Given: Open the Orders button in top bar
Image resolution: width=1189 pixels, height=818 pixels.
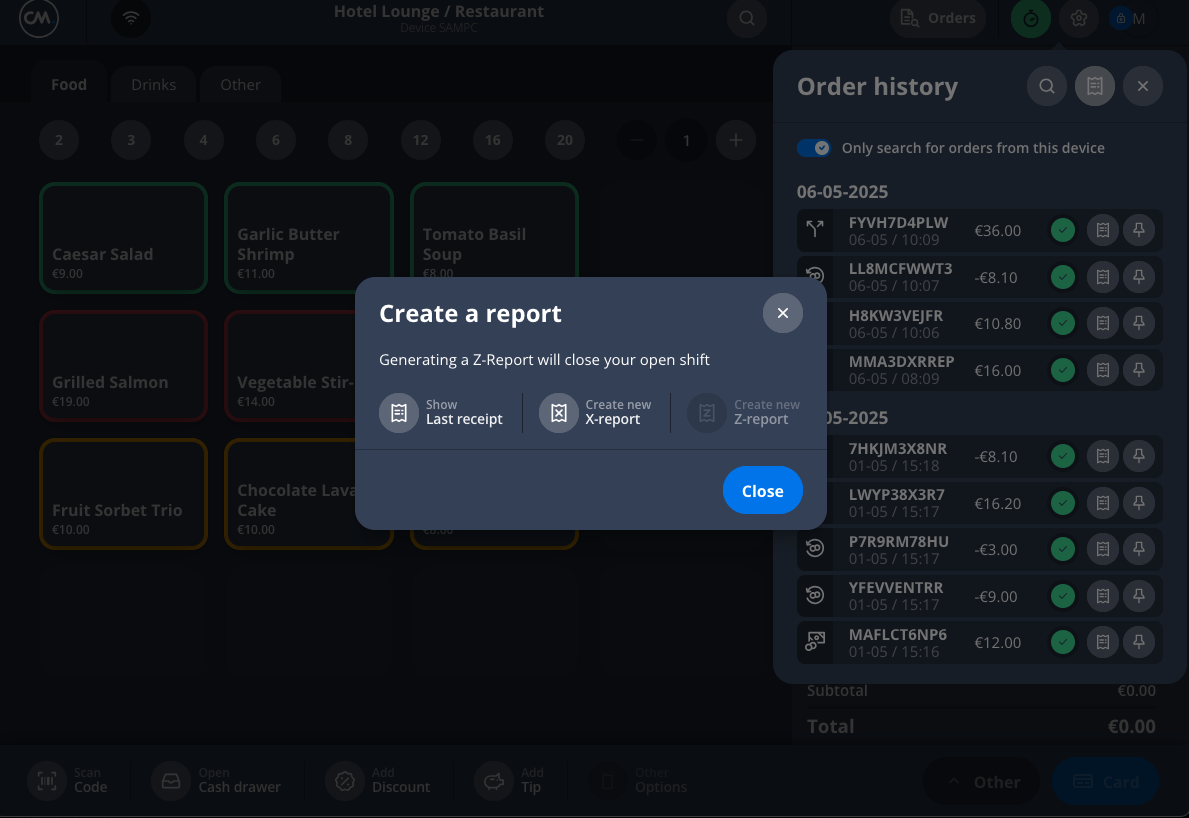Looking at the screenshot, I should pos(937,18).
